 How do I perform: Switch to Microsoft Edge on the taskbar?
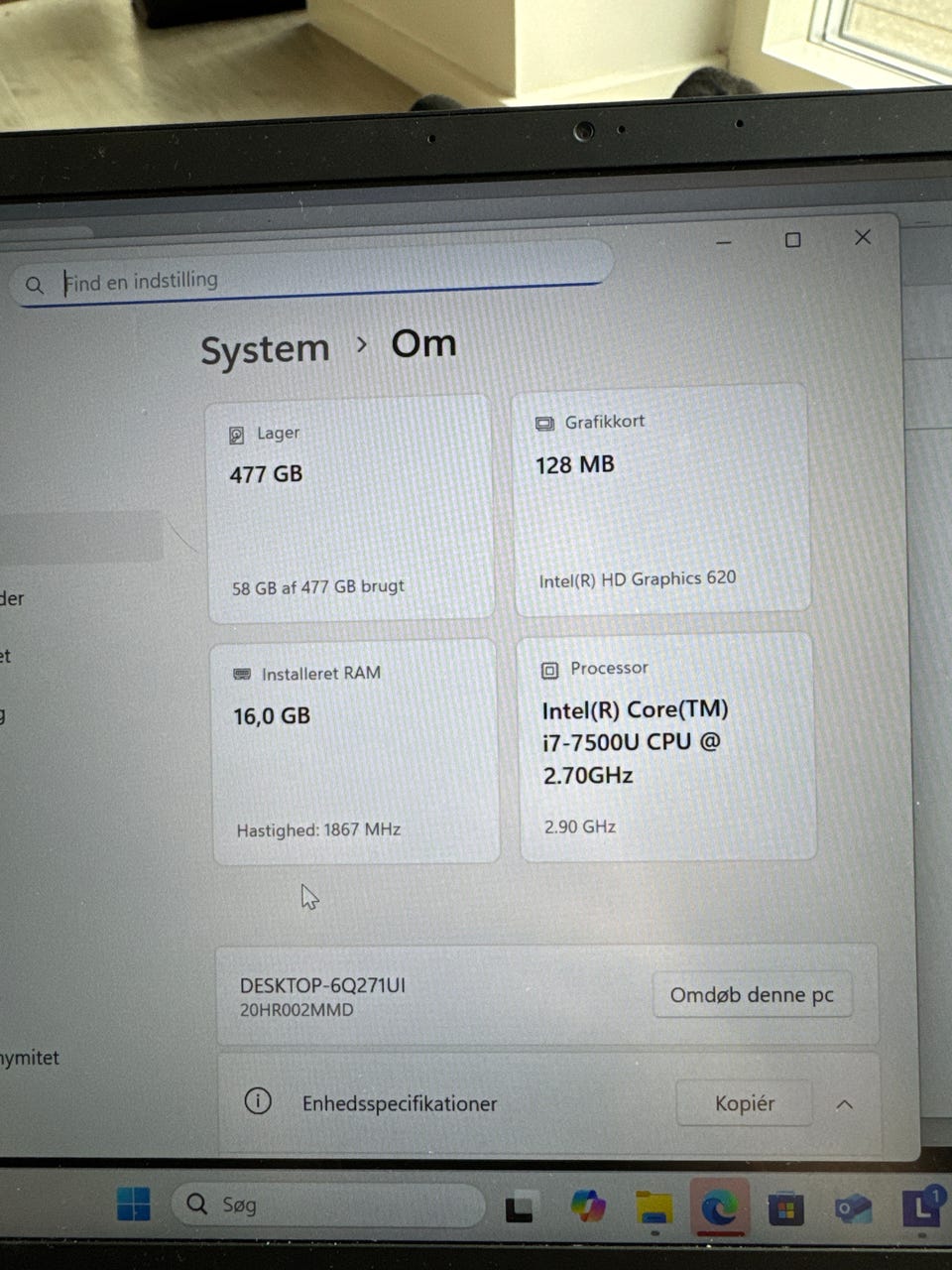point(720,1207)
